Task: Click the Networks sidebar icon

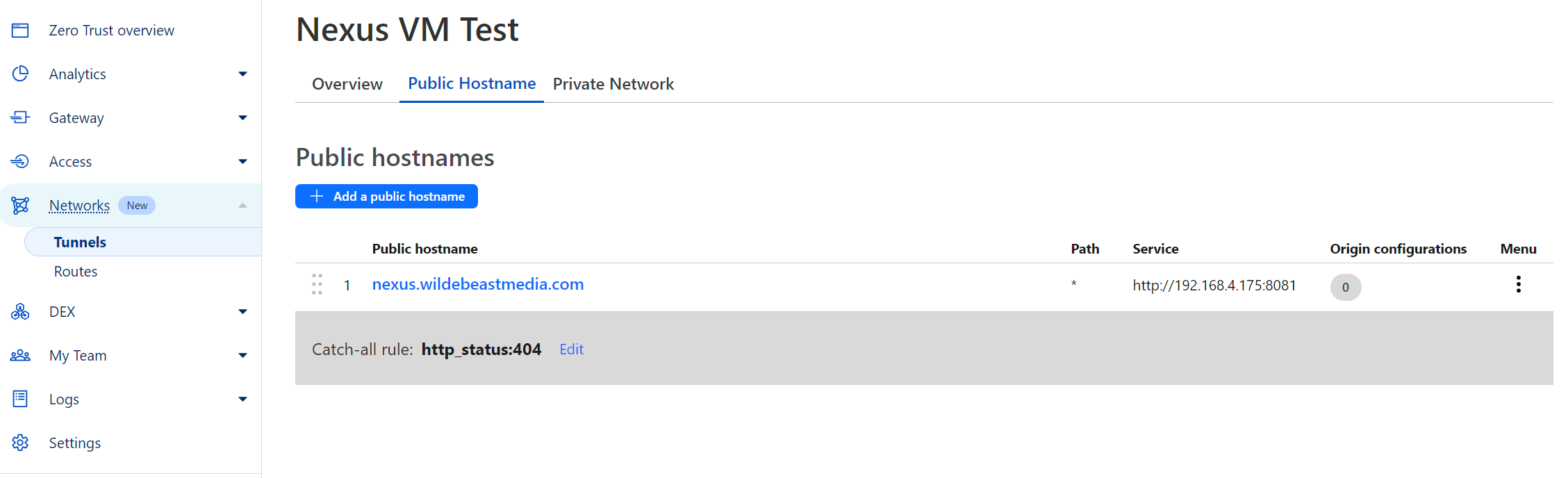Action: 20,205
